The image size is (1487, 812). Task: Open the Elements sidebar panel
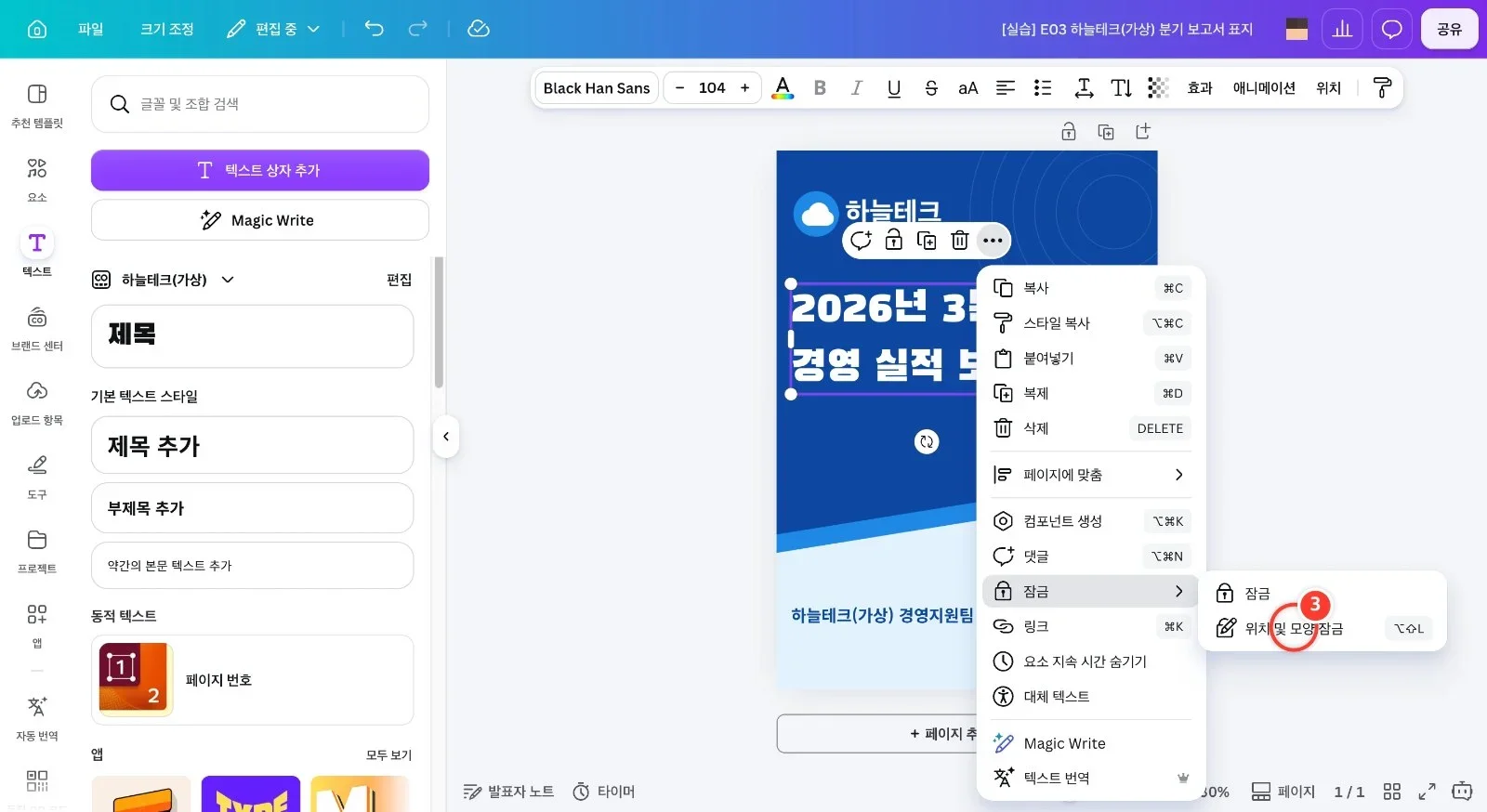[37, 179]
